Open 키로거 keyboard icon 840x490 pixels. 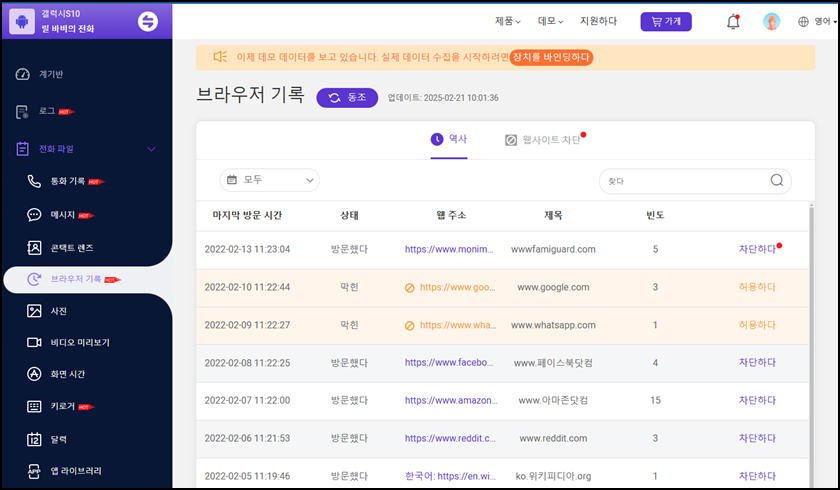click(x=34, y=406)
